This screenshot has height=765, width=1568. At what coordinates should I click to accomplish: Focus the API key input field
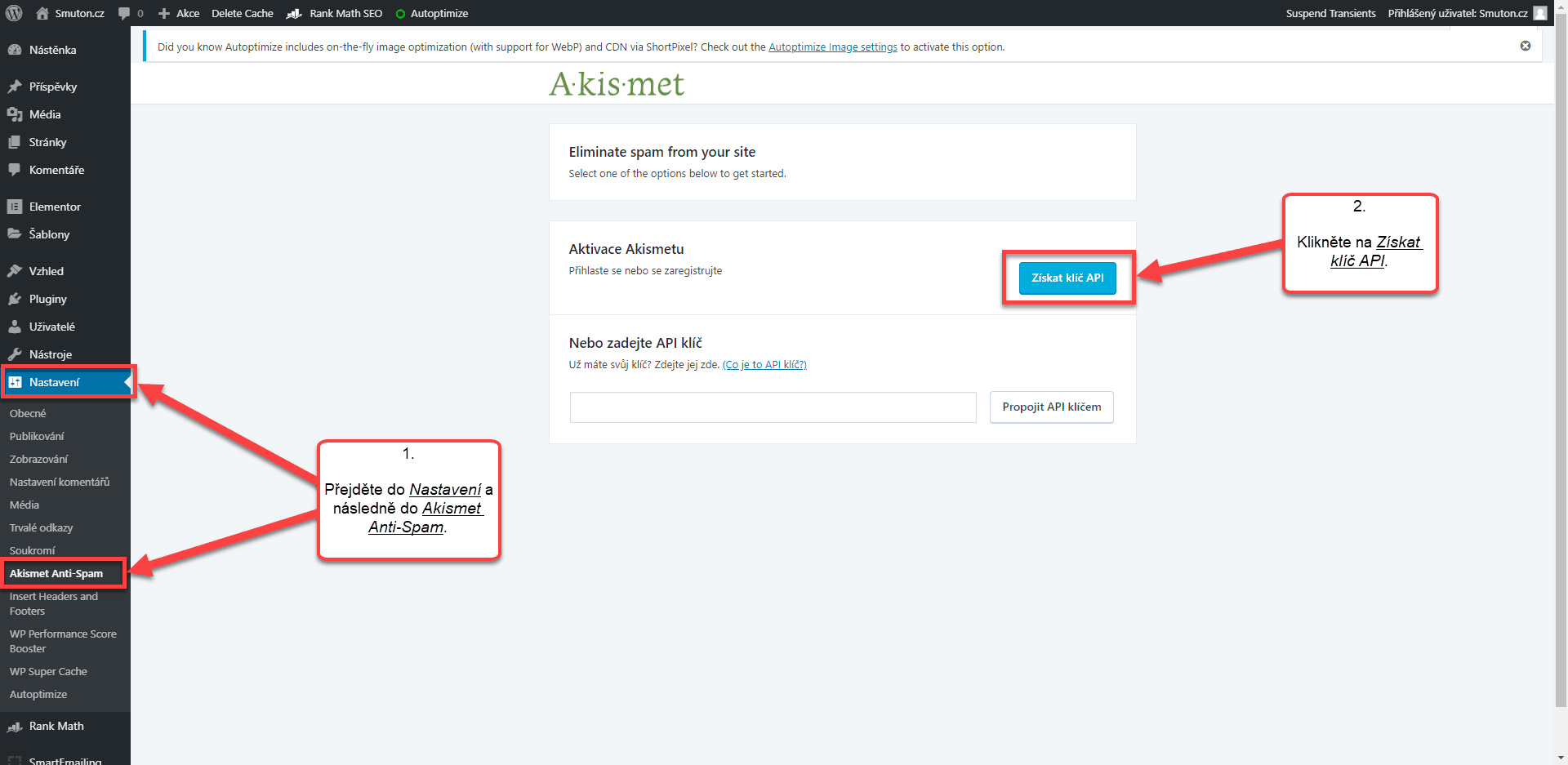coord(773,407)
